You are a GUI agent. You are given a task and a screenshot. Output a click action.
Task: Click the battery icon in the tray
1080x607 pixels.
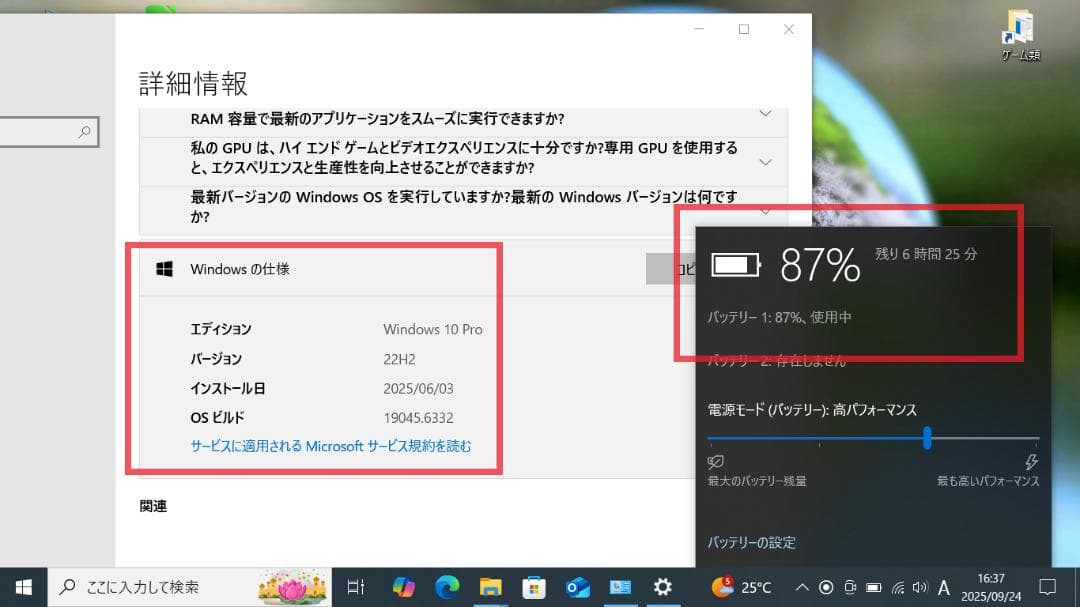[873, 588]
